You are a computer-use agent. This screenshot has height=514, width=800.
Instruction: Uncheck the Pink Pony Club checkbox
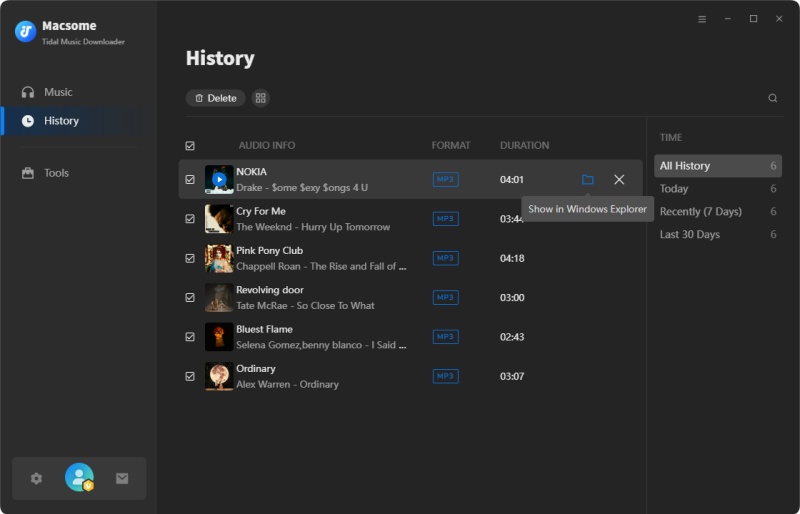click(x=190, y=258)
